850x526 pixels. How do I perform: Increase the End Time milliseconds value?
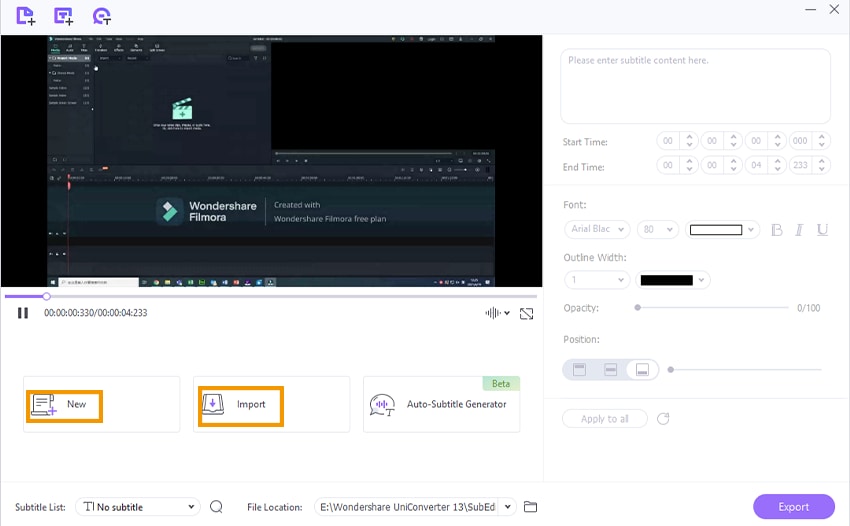822,161
